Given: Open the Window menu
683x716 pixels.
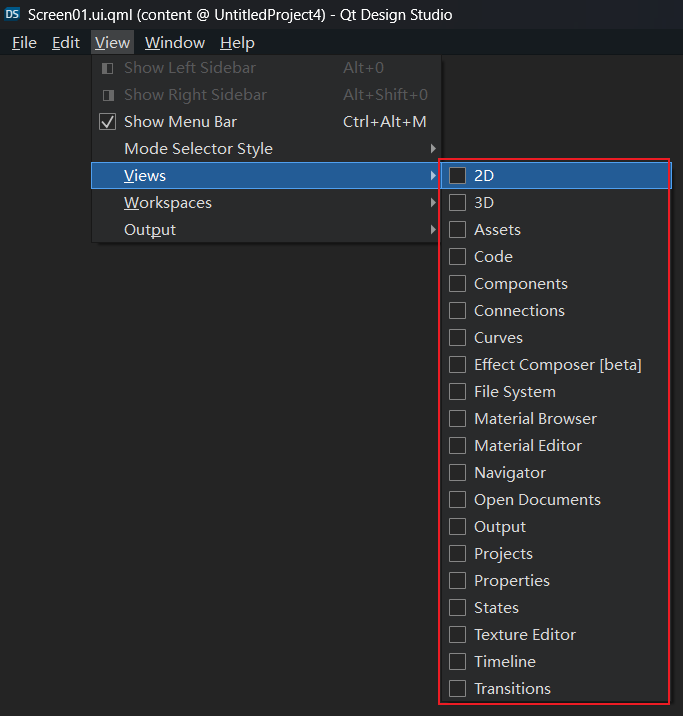Looking at the screenshot, I should (174, 43).
